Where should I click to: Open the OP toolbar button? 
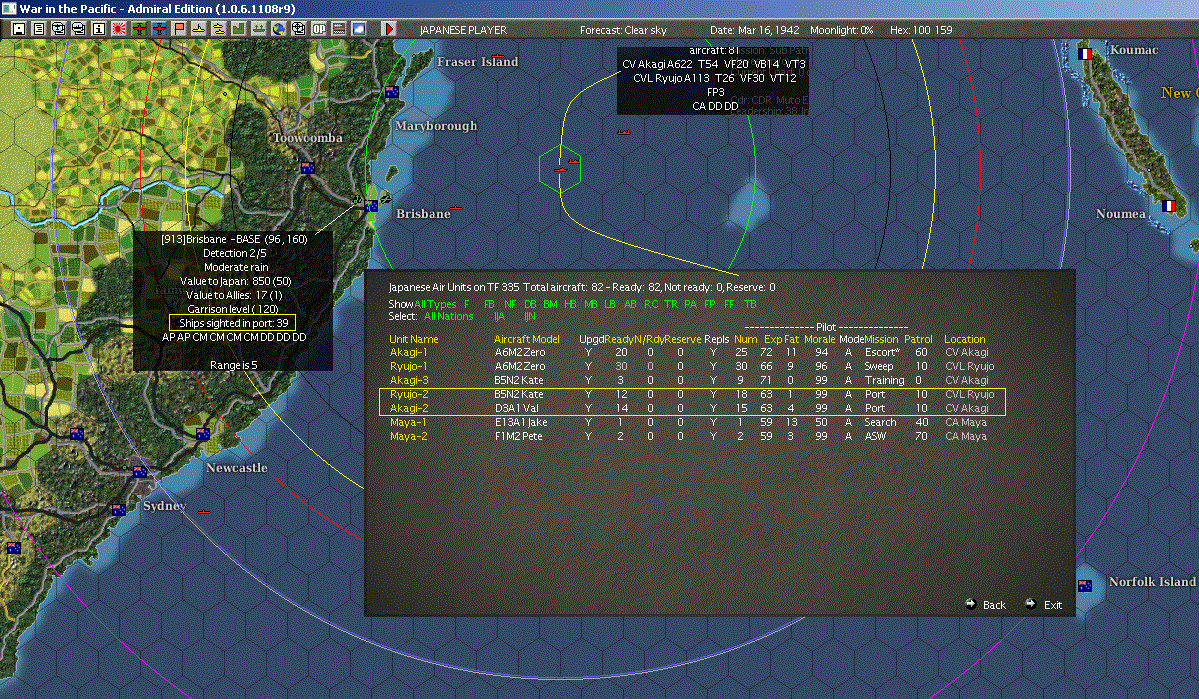pos(318,29)
